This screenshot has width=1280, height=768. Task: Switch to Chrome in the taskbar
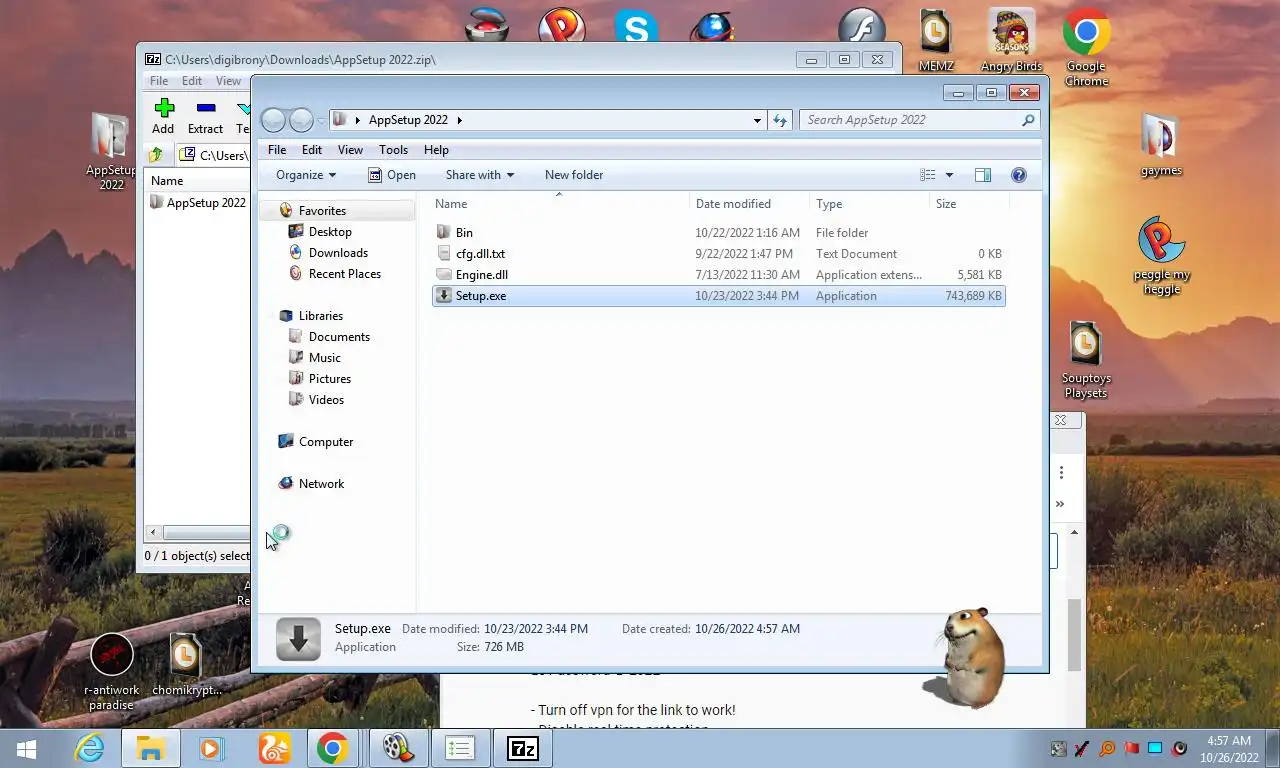point(333,749)
